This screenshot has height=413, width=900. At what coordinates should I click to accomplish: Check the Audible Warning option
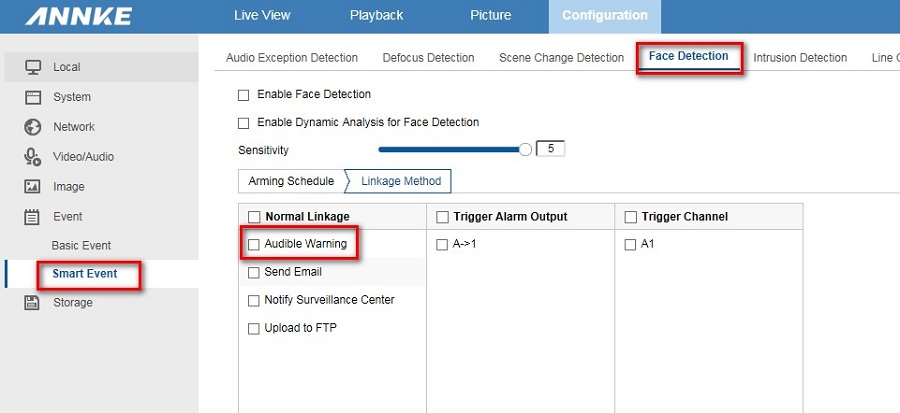click(x=254, y=245)
